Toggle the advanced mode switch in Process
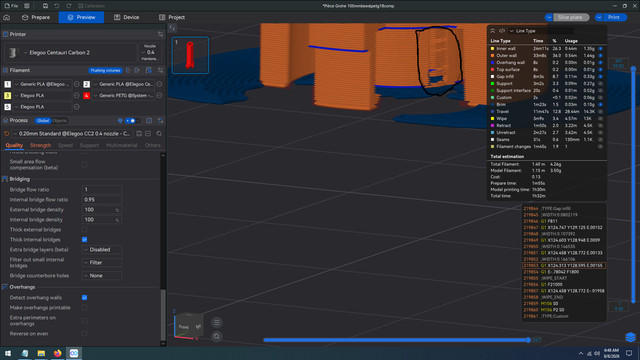Viewport: 640px width, 360px height. click(x=131, y=121)
